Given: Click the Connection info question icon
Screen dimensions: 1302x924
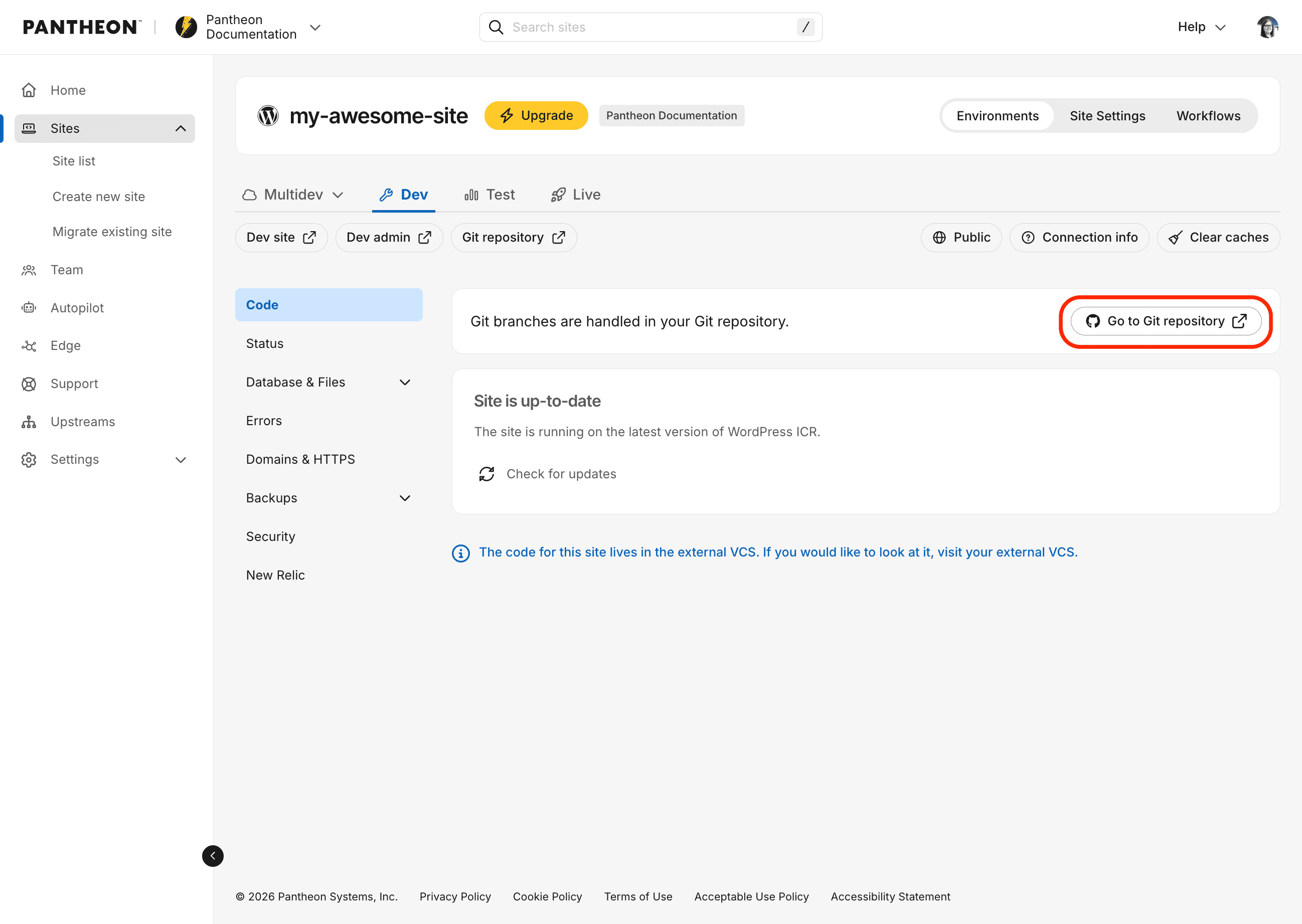Looking at the screenshot, I should [1028, 238].
